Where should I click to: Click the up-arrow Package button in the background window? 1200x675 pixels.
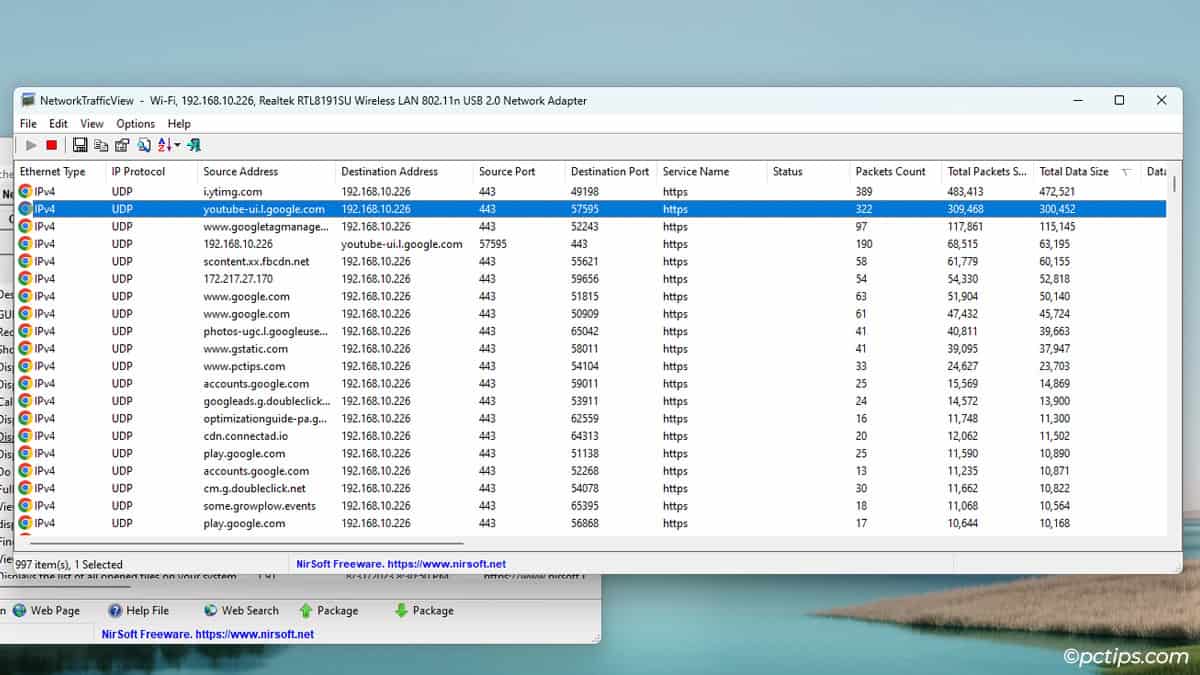327,610
